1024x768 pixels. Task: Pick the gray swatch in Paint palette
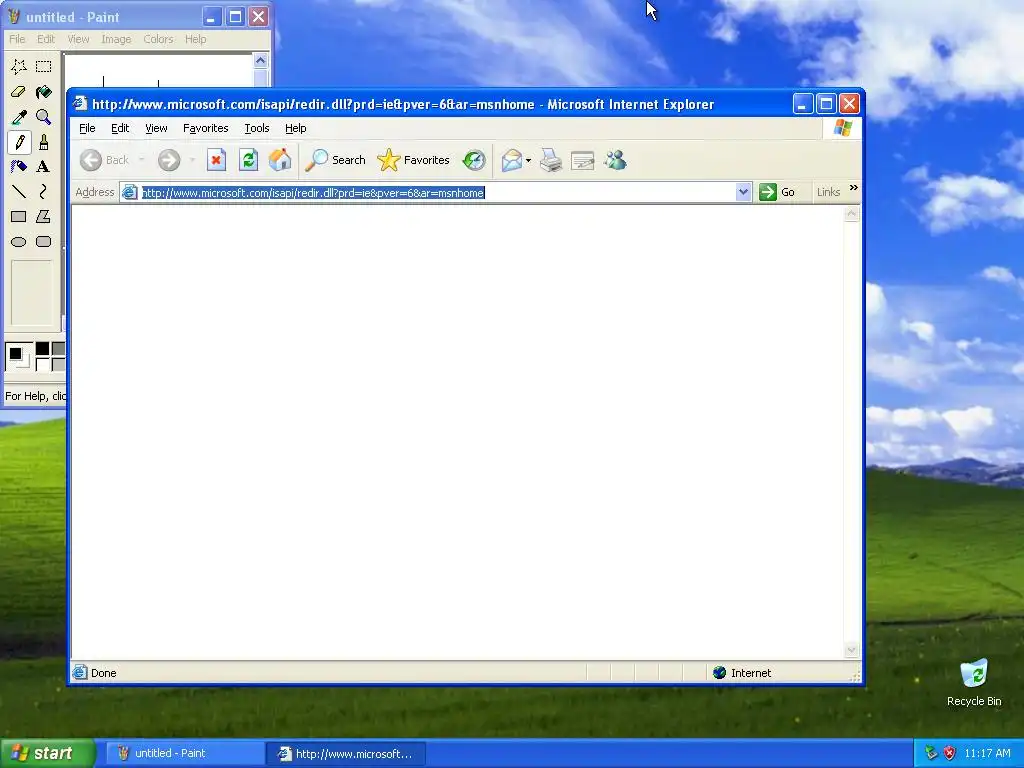pos(57,349)
